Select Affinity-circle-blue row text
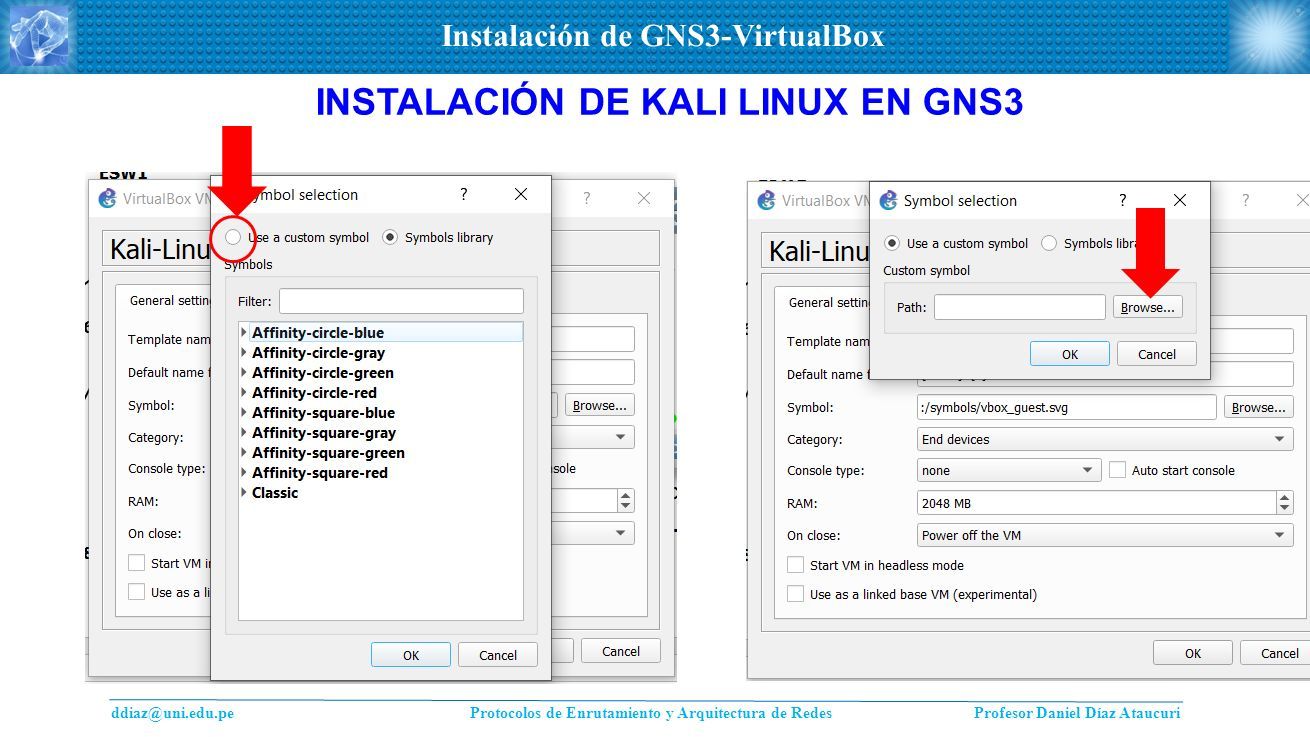1310x737 pixels. coord(318,333)
